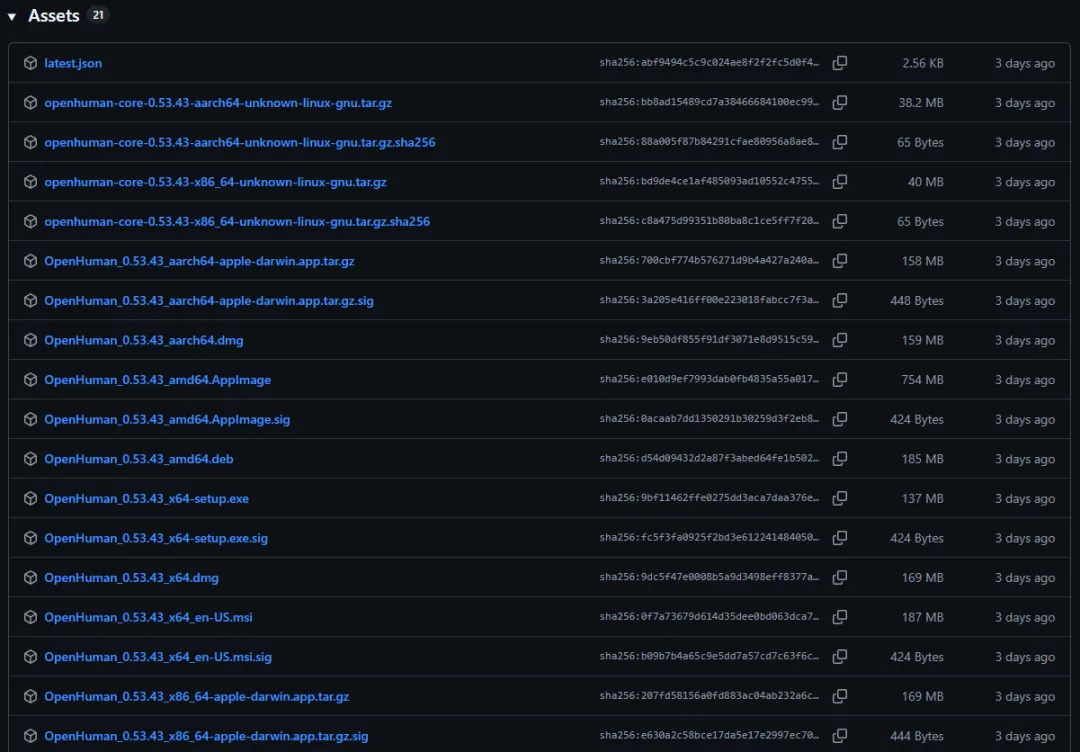1080x752 pixels.
Task: Copy hash for OpenHuman amd64.AppImage
Action: click(840, 380)
